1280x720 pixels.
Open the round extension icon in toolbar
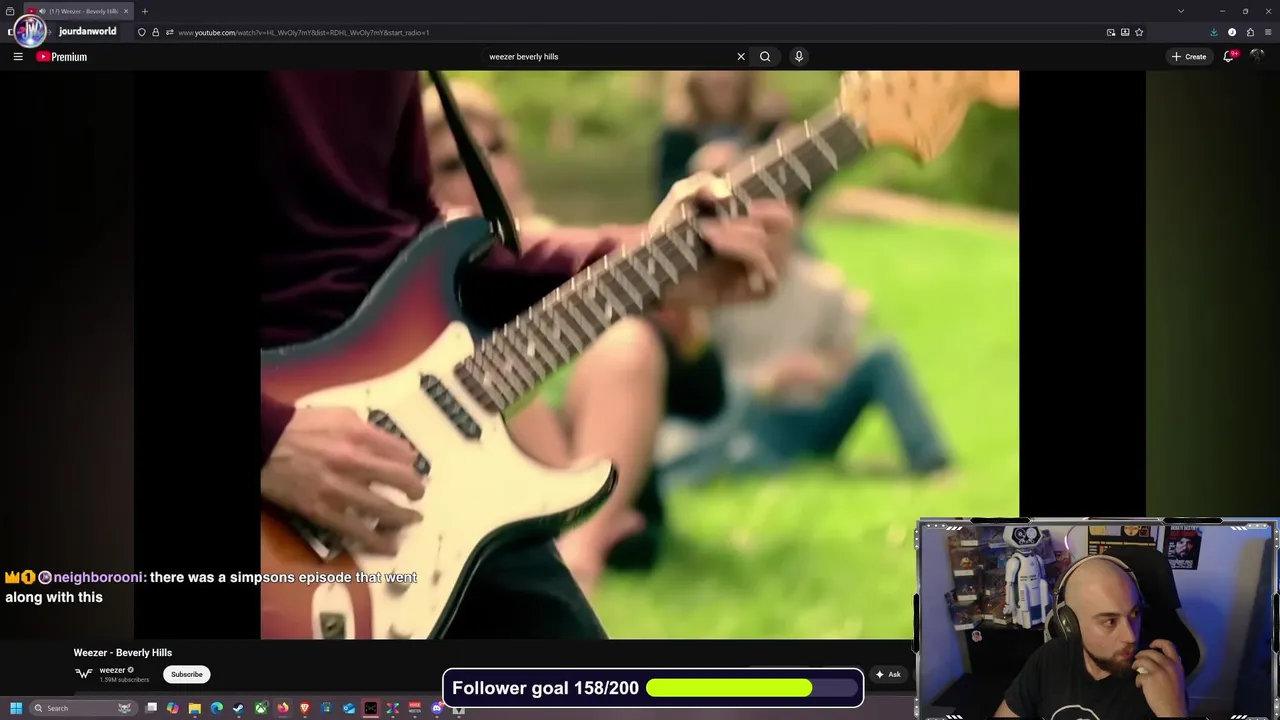[1232, 32]
